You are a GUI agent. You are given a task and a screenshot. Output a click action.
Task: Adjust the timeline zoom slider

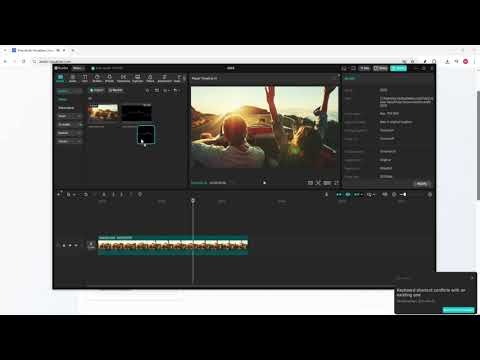pos(403,194)
